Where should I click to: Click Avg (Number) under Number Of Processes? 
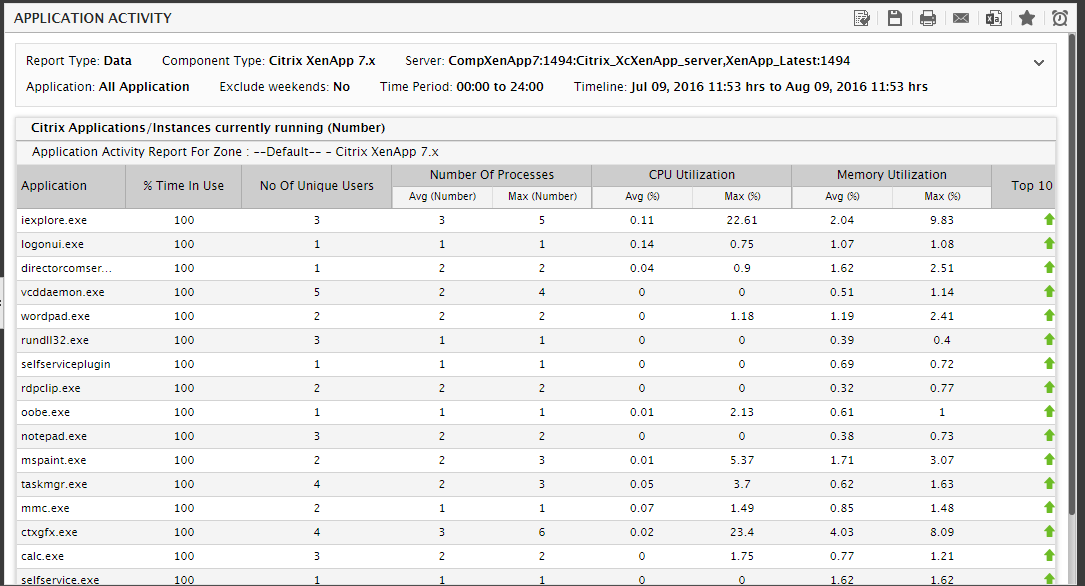tap(442, 196)
